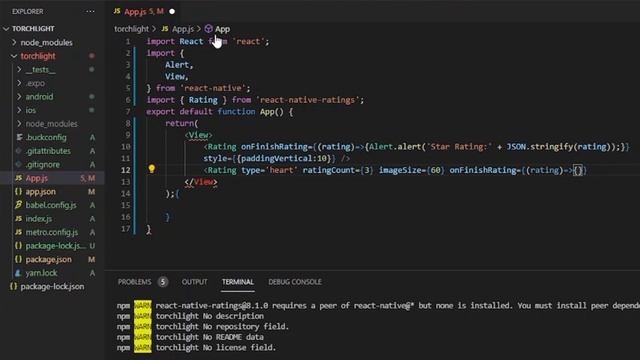Click the braces icon beside app.json
The width and height of the screenshot is (640, 360).
(x=18, y=191)
